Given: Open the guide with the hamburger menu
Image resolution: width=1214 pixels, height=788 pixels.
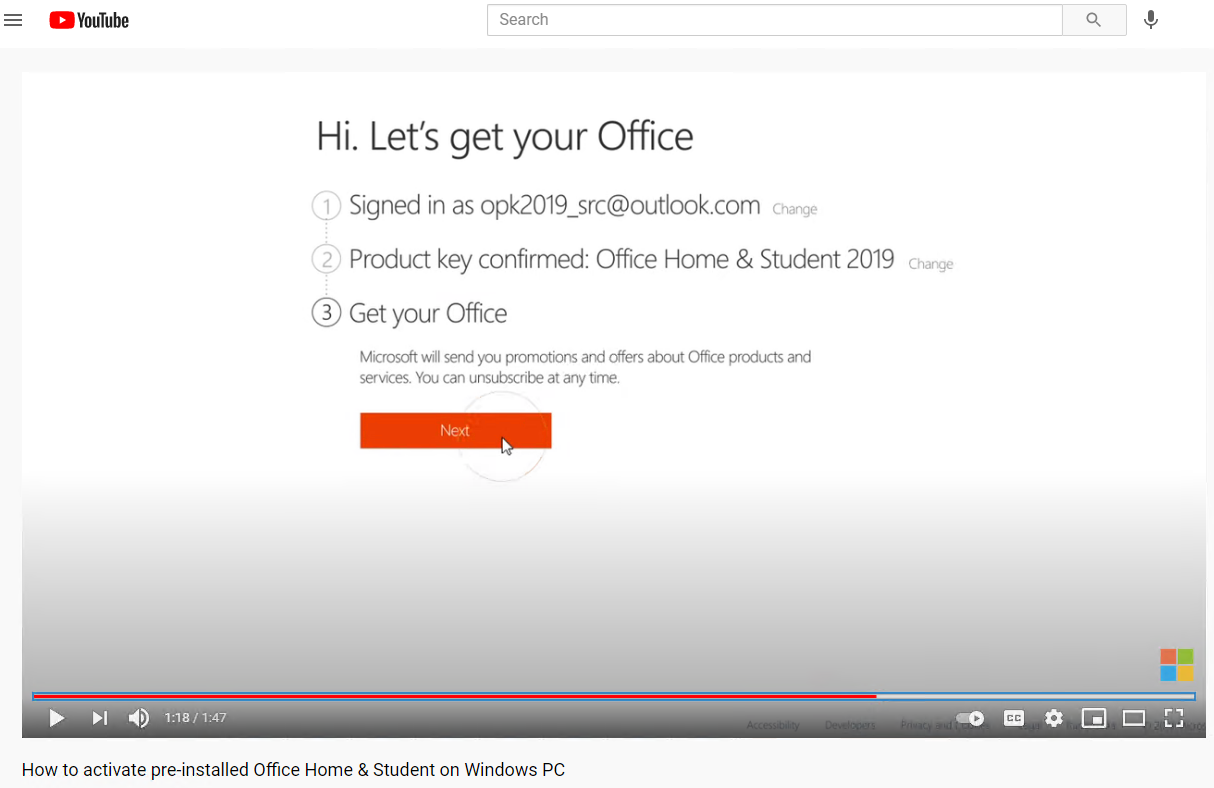Looking at the screenshot, I should (13, 20).
